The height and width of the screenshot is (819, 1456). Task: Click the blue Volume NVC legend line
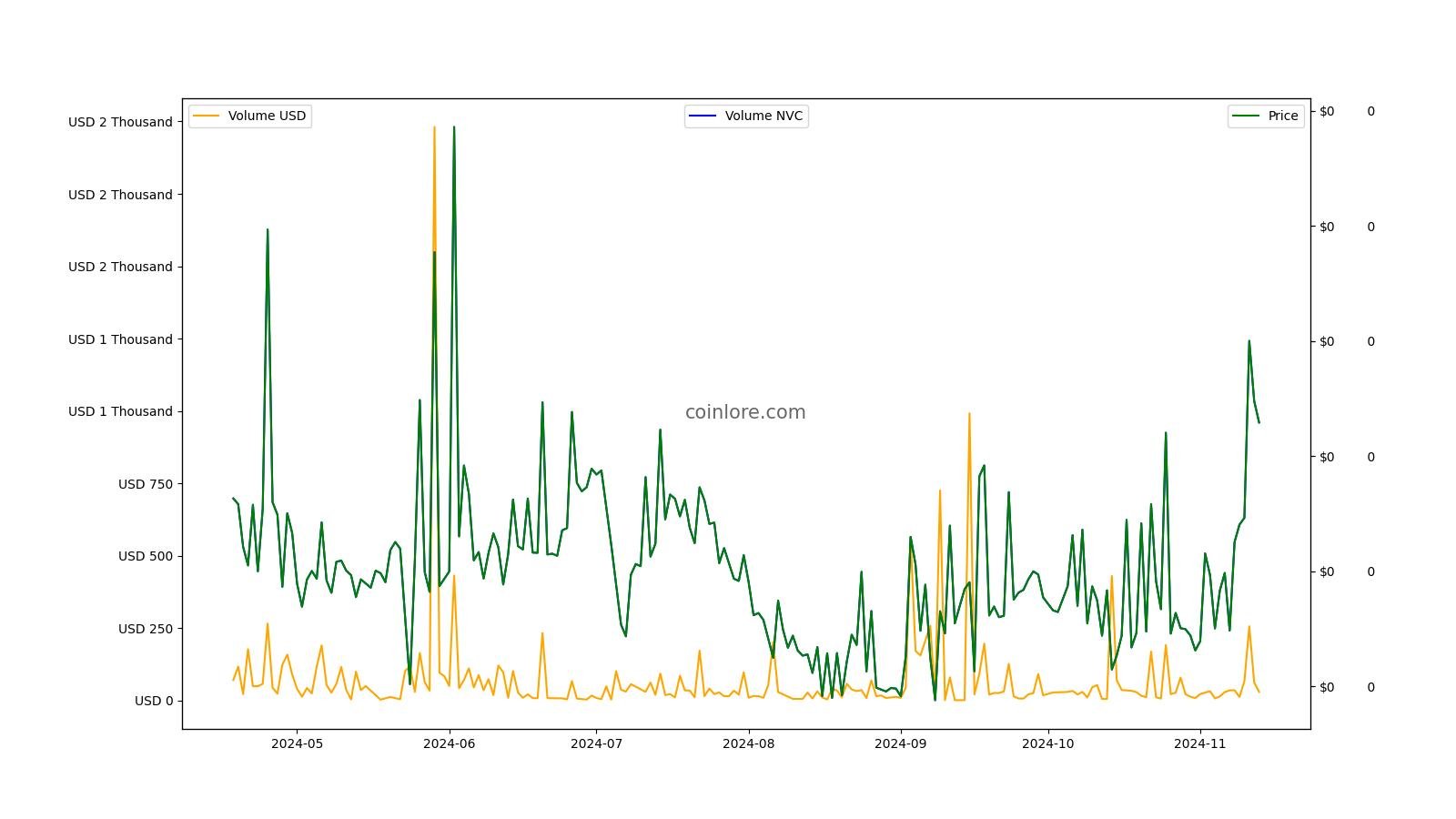pyautogui.click(x=703, y=116)
